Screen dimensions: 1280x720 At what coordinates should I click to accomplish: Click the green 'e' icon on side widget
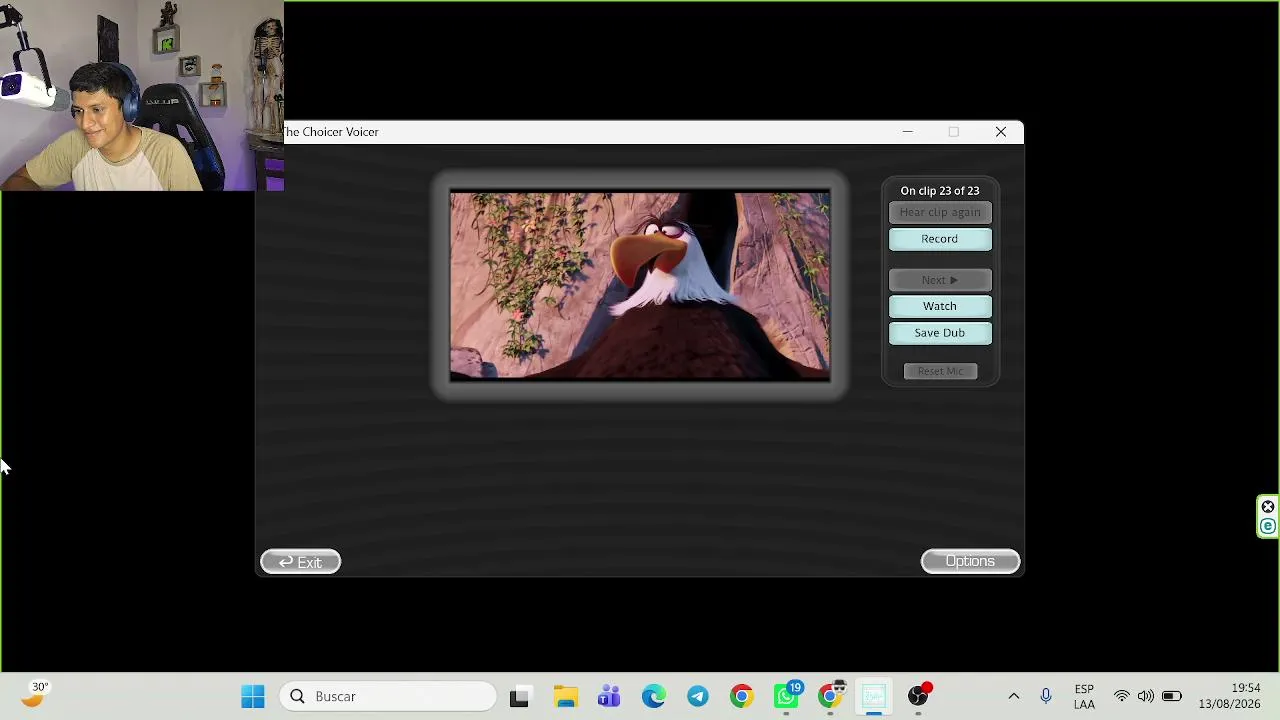tap(1268, 526)
